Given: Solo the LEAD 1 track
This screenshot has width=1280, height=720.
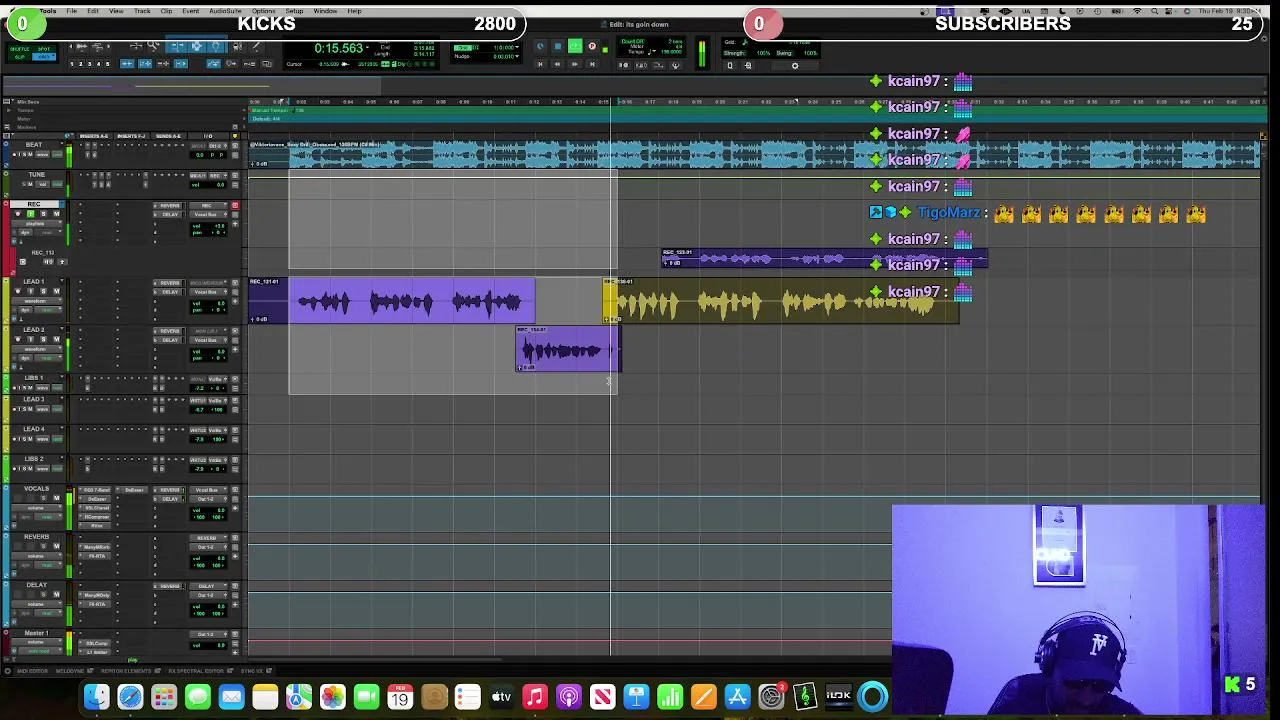Looking at the screenshot, I should point(43,291).
